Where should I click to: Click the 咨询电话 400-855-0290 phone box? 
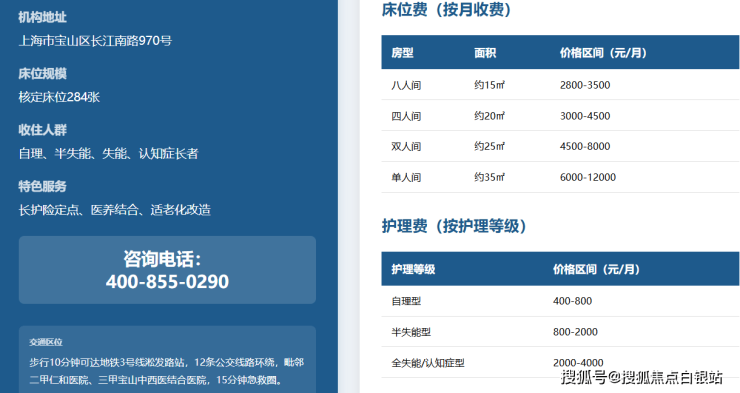click(167, 270)
